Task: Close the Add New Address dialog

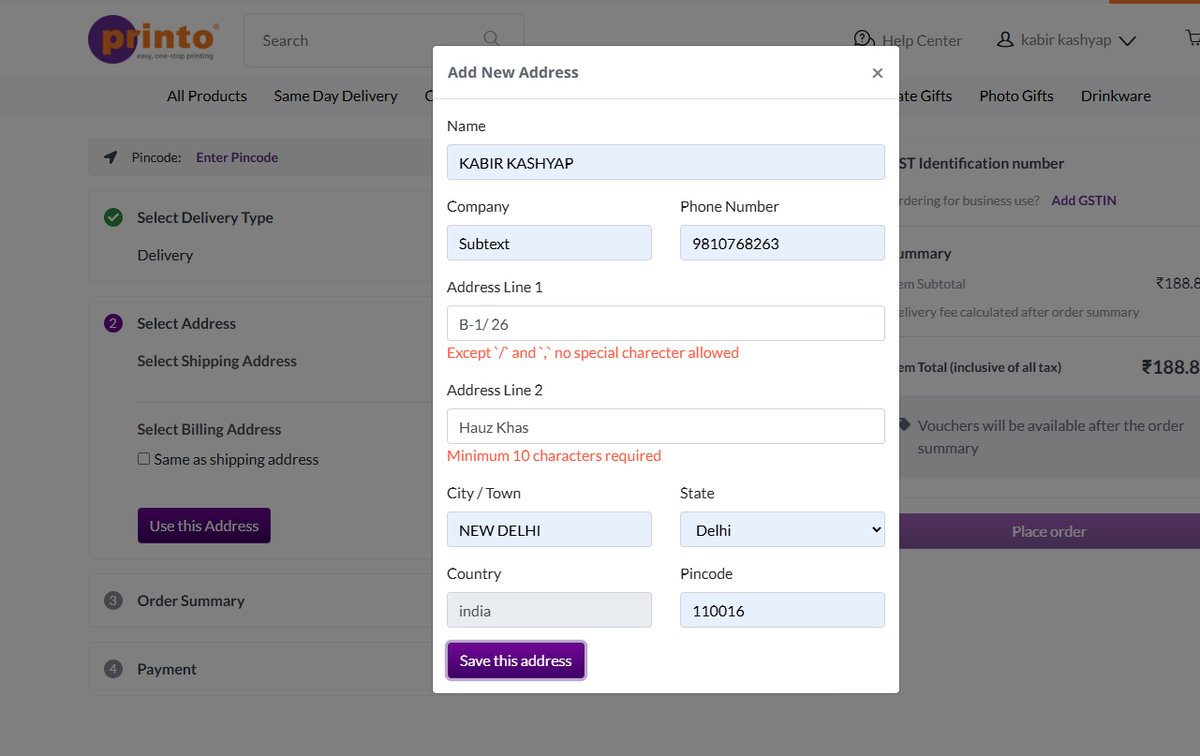Action: point(877,73)
